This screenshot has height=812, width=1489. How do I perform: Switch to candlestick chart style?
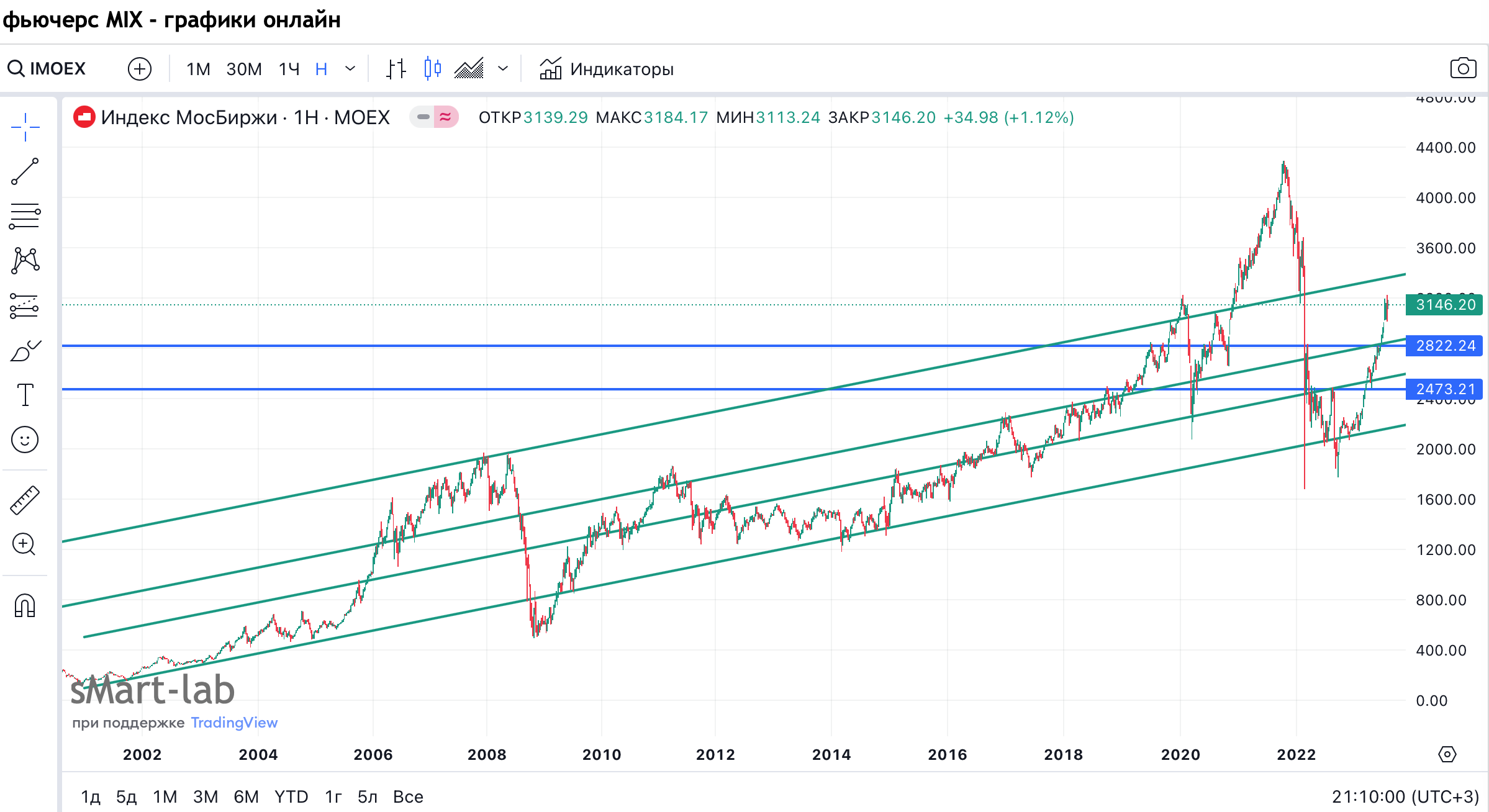(x=433, y=68)
